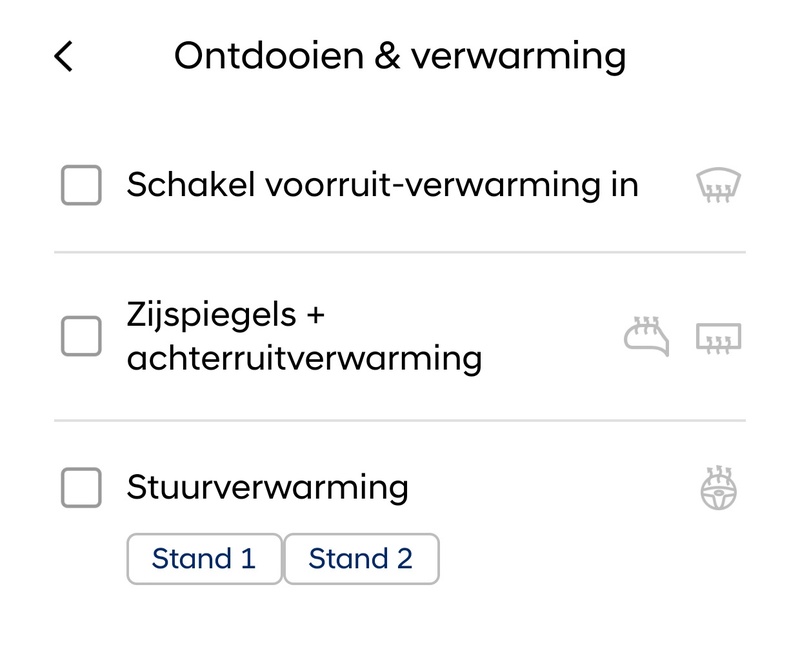
Task: Click the 'Zijspiegels +' text line
Action: [227, 315]
